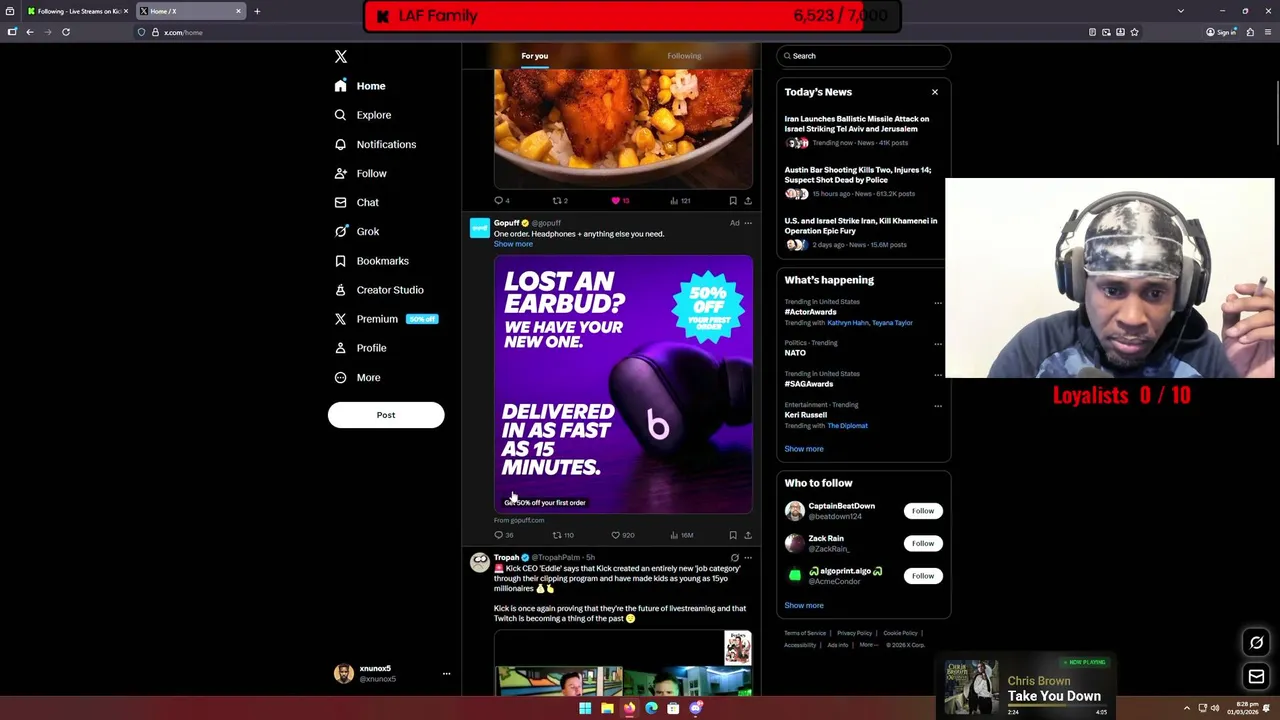Open the #ActorAwards trending topic
The image size is (1280, 720).
[x=810, y=312]
